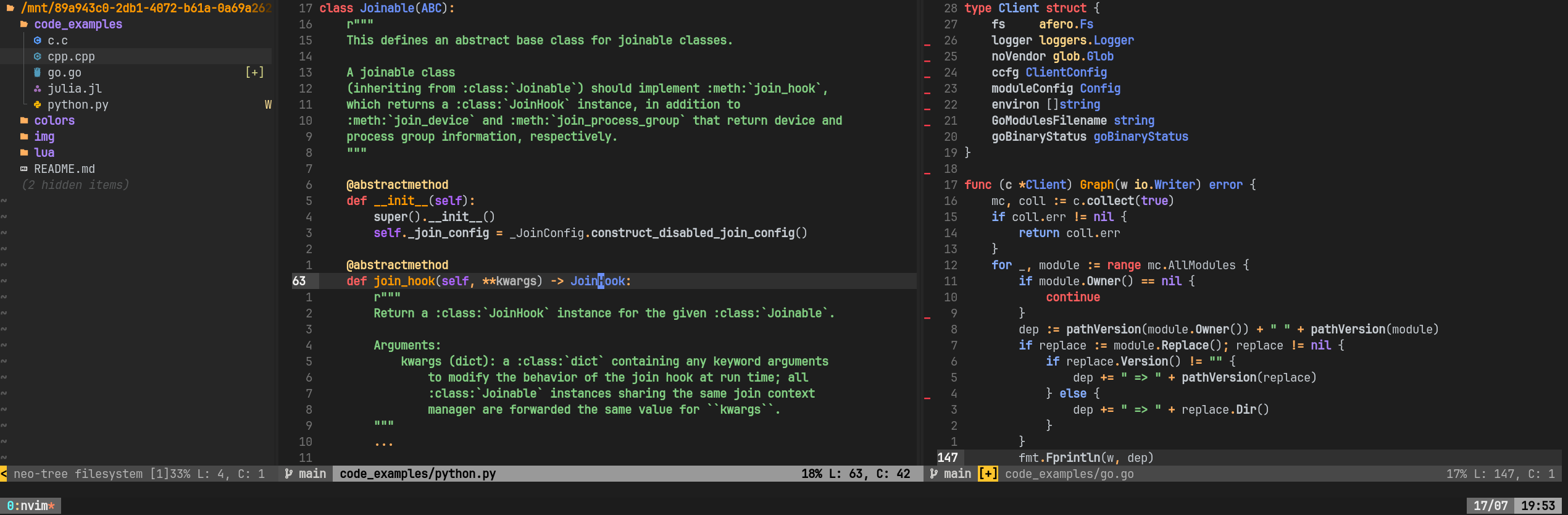This screenshot has width=1568, height=515.
Task: Open README.md from the file tree
Action: pos(64,169)
